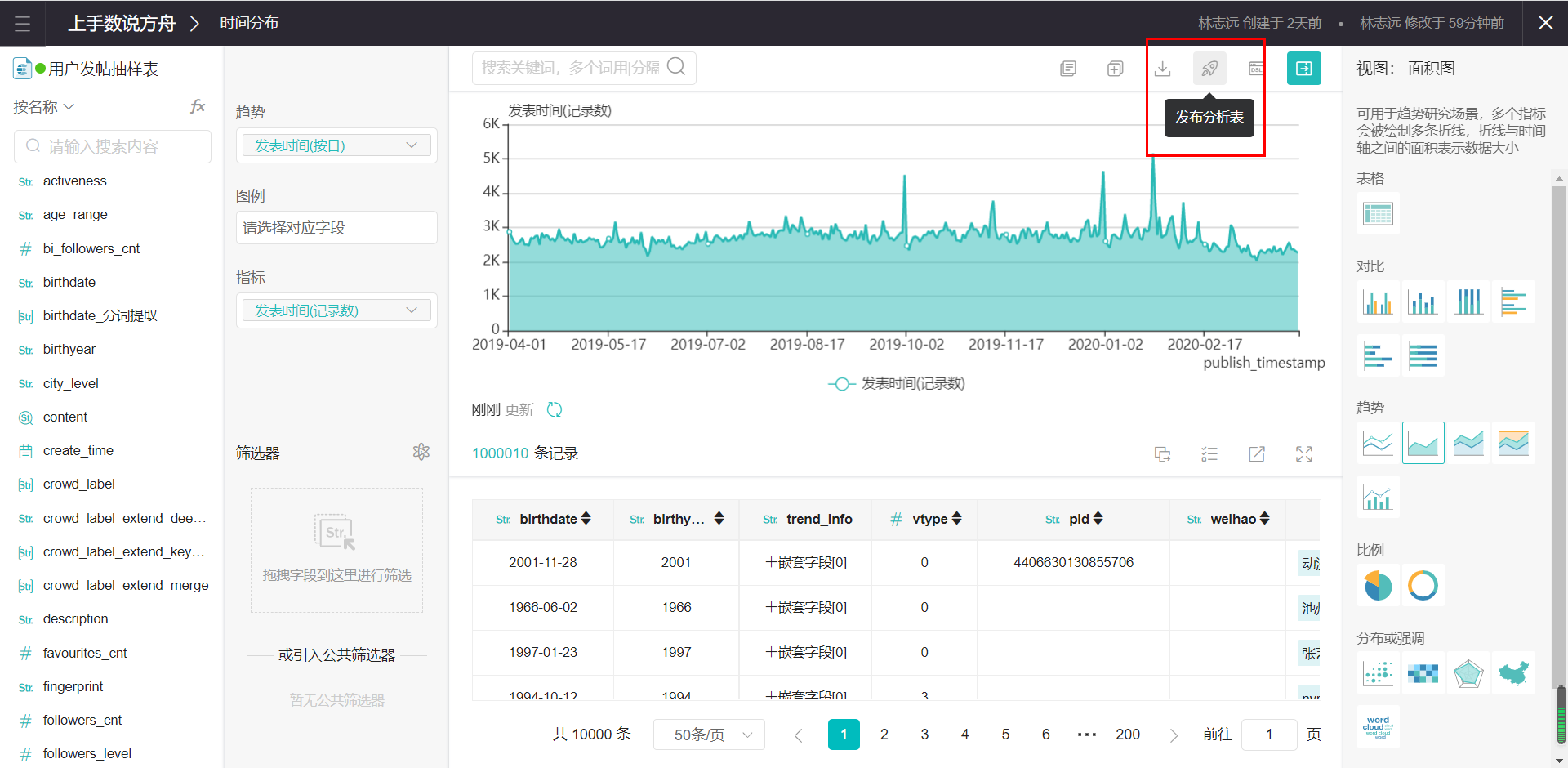
Task: Select the stacked area chart type
Action: 1468,444
